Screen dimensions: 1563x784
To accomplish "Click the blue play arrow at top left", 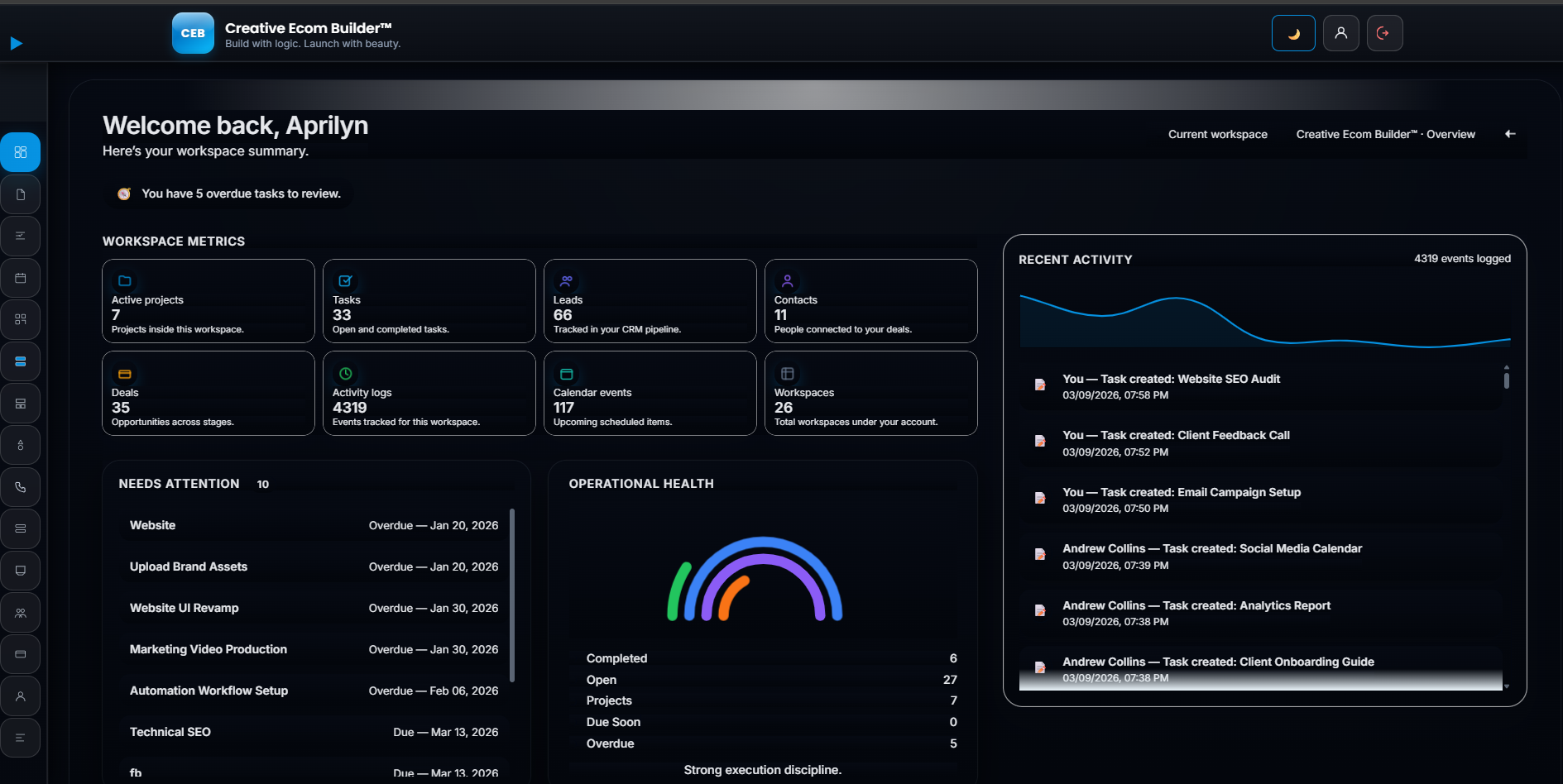I will [x=16, y=43].
